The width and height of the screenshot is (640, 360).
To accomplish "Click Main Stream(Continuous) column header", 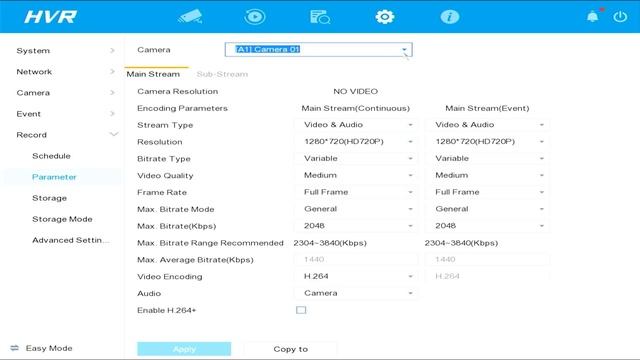I will pos(356,108).
